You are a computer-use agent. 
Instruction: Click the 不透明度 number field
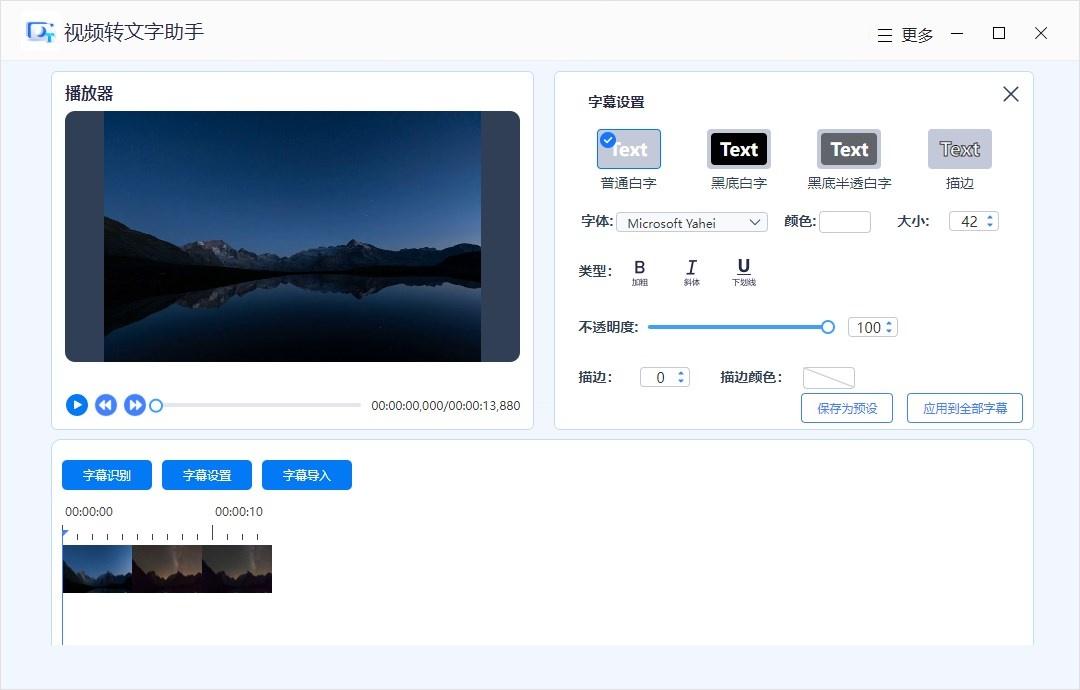pyautogui.click(x=868, y=327)
